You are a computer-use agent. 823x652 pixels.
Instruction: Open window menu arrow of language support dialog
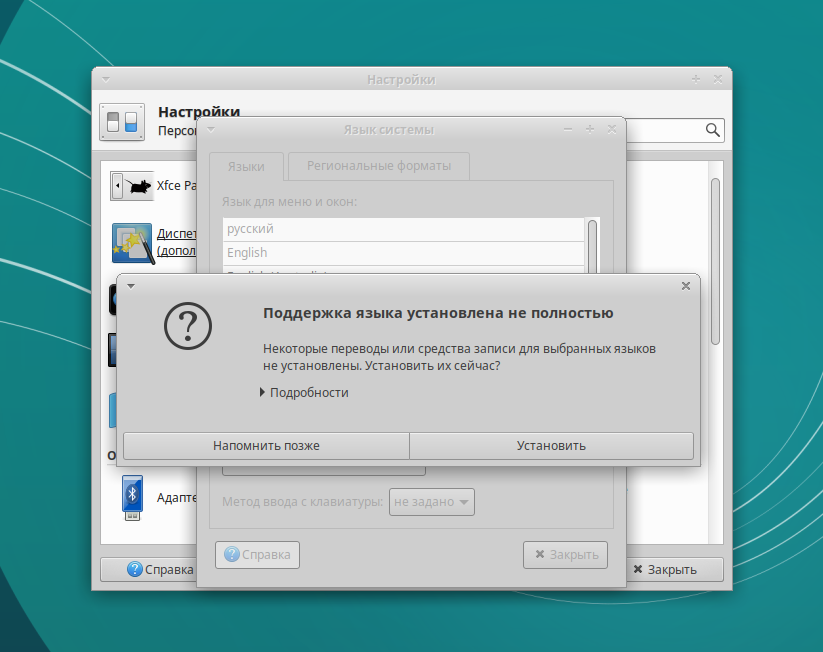pyautogui.click(x=131, y=286)
